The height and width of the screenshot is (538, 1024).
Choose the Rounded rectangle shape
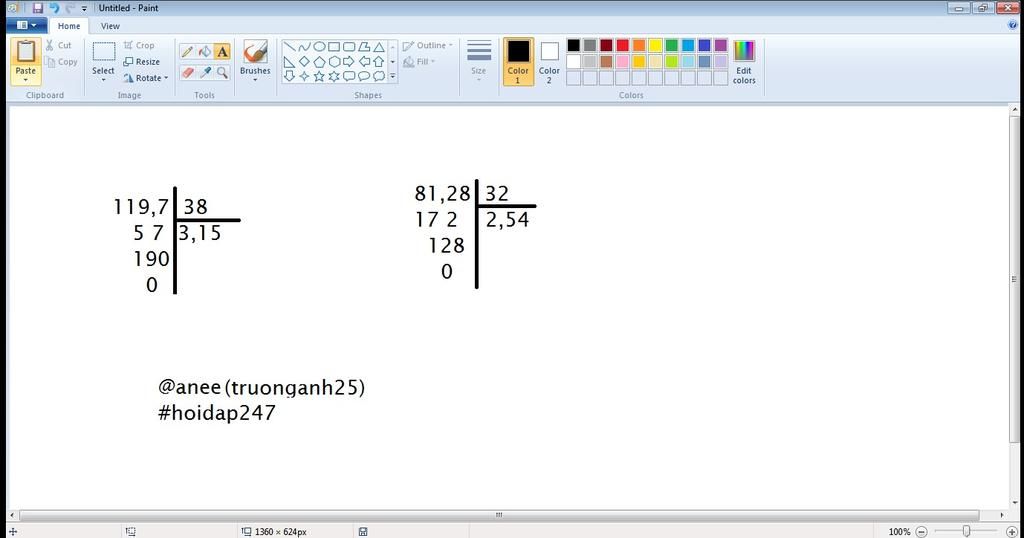coord(349,47)
